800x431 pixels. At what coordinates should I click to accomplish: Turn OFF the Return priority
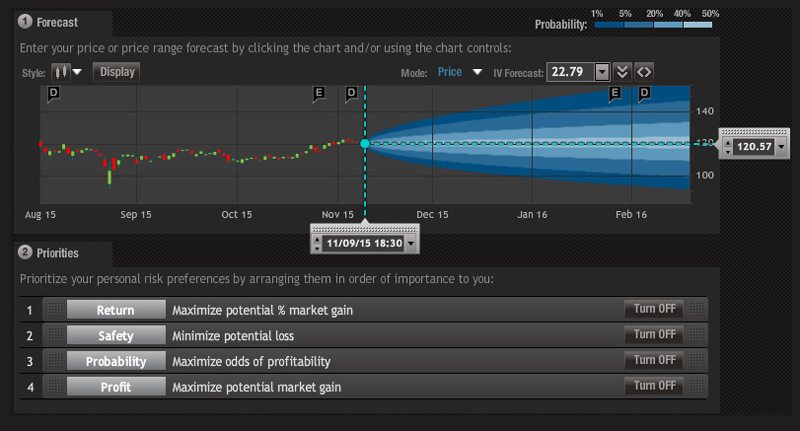click(654, 310)
